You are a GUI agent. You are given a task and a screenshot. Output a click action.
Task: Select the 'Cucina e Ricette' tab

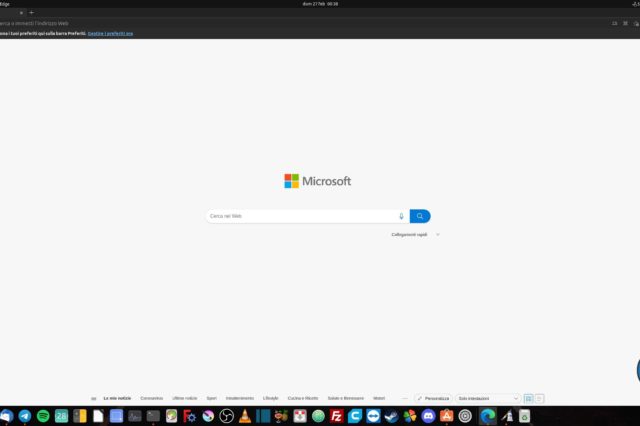click(x=303, y=398)
